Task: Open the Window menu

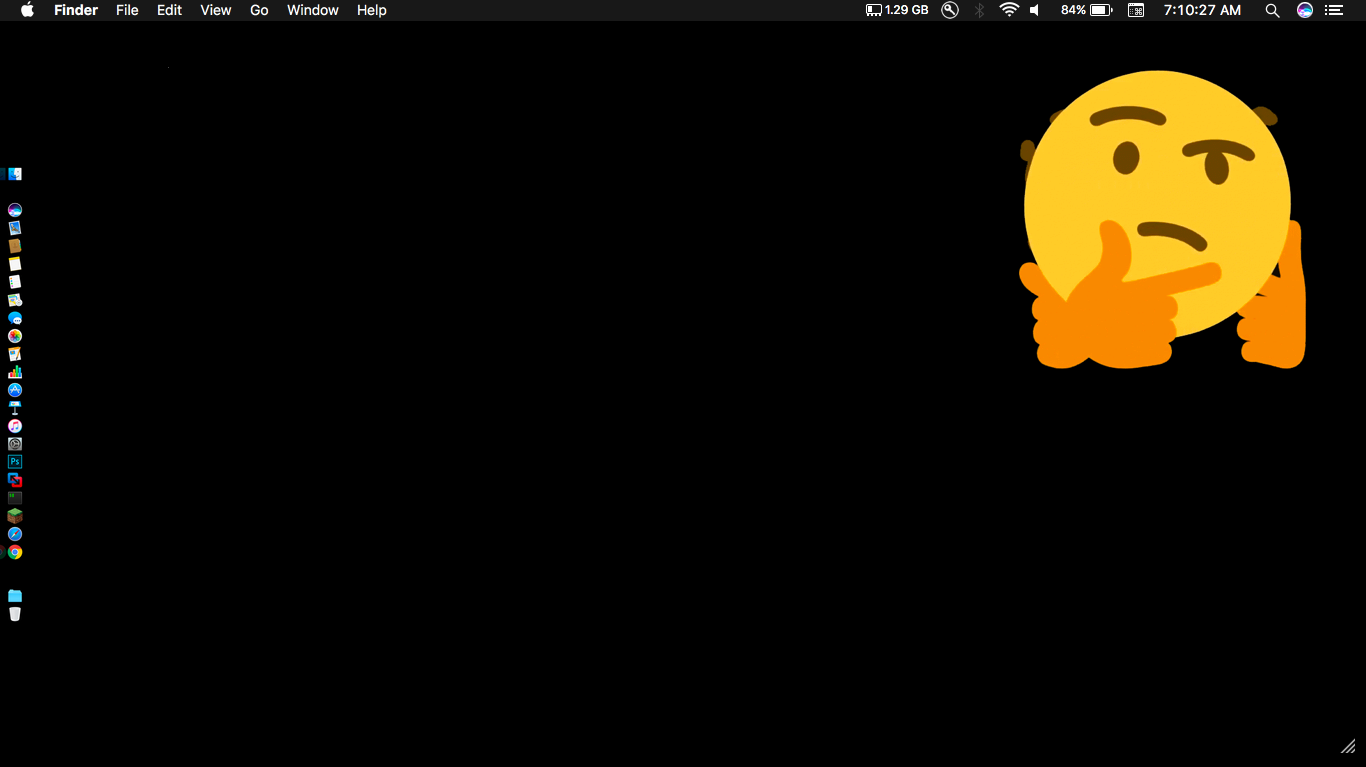Action: click(x=313, y=10)
